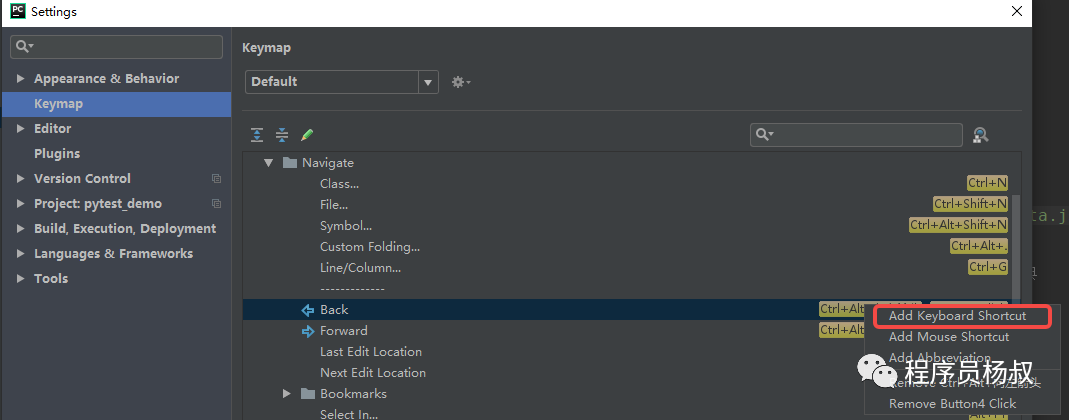Viewport: 1069px width, 420px height.
Task: Expand Appearance & Behavior settings section
Action: pos(20,79)
